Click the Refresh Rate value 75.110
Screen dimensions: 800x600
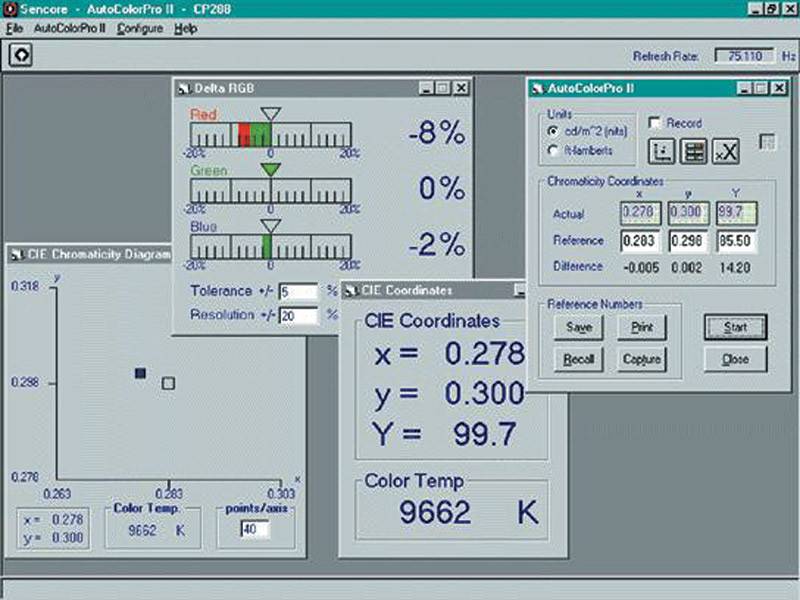coord(745,56)
